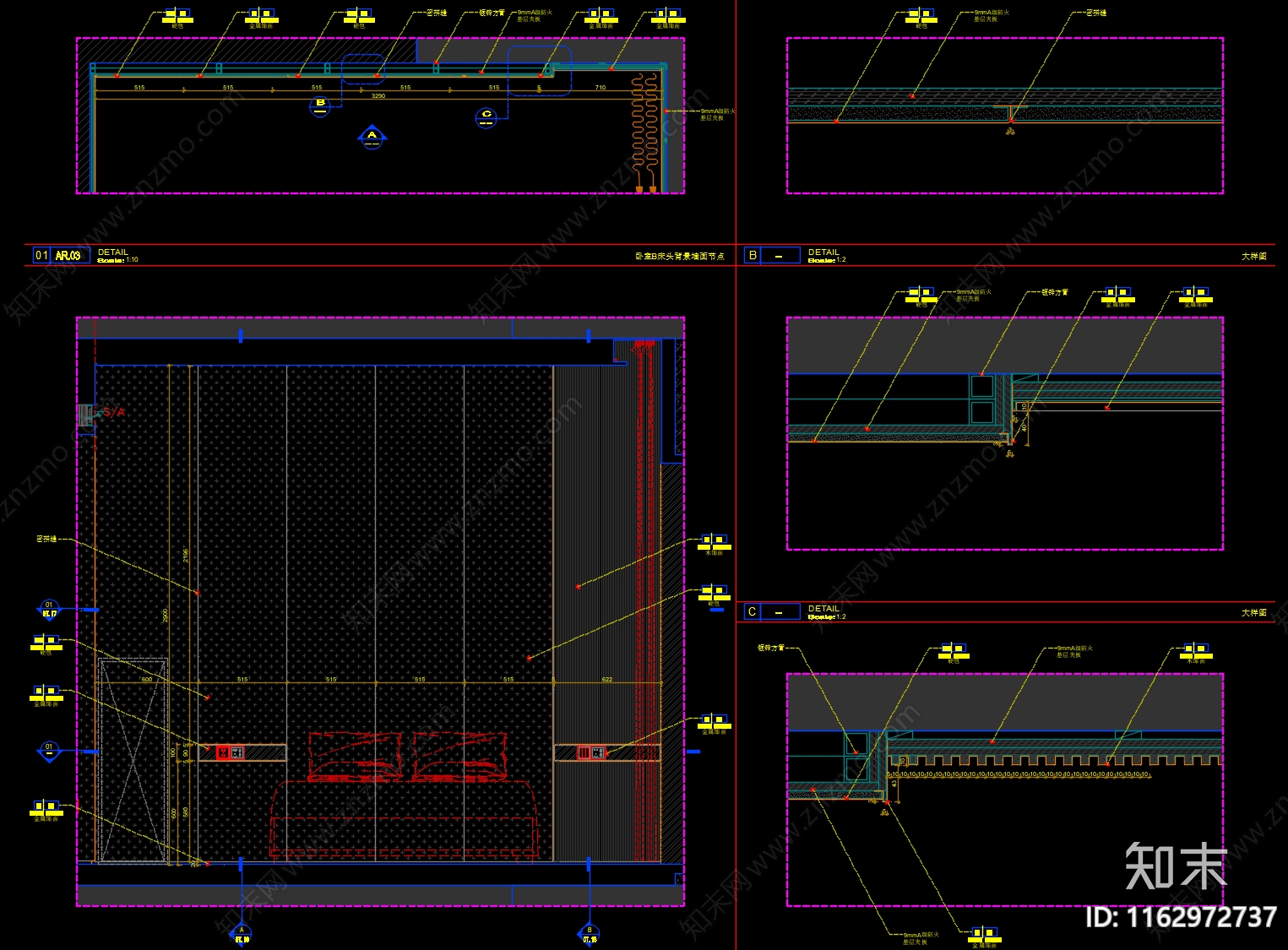Select the 600 dimension above the door
1288x950 pixels.
[147, 679]
